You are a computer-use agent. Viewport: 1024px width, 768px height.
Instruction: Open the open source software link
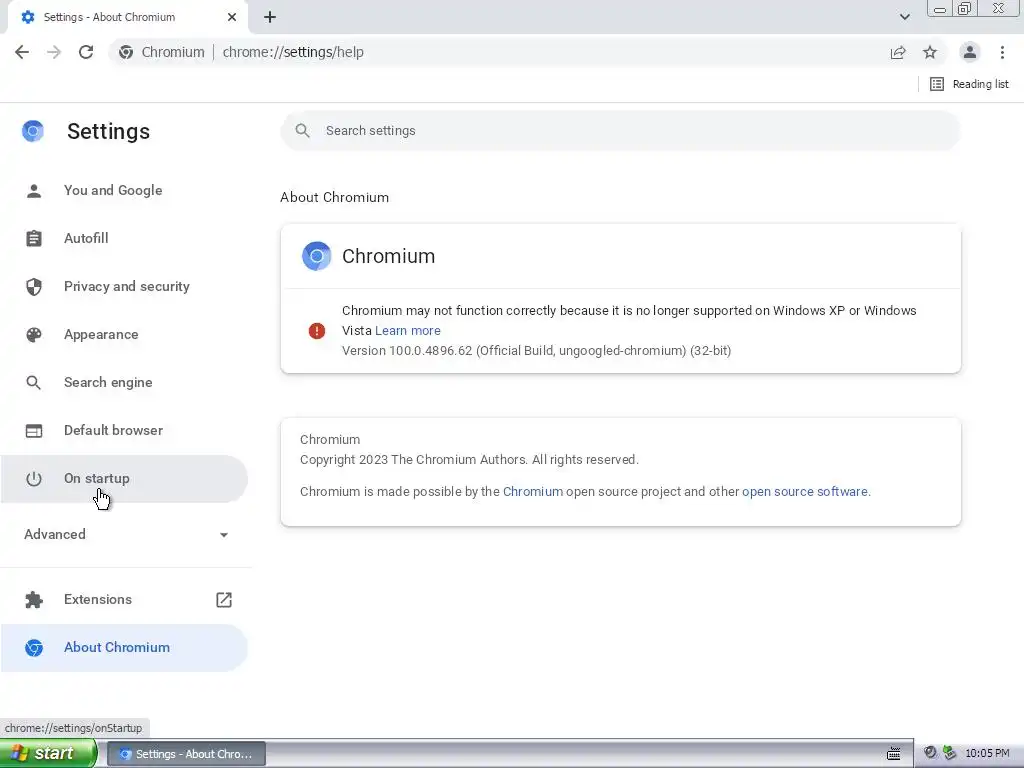pos(805,491)
